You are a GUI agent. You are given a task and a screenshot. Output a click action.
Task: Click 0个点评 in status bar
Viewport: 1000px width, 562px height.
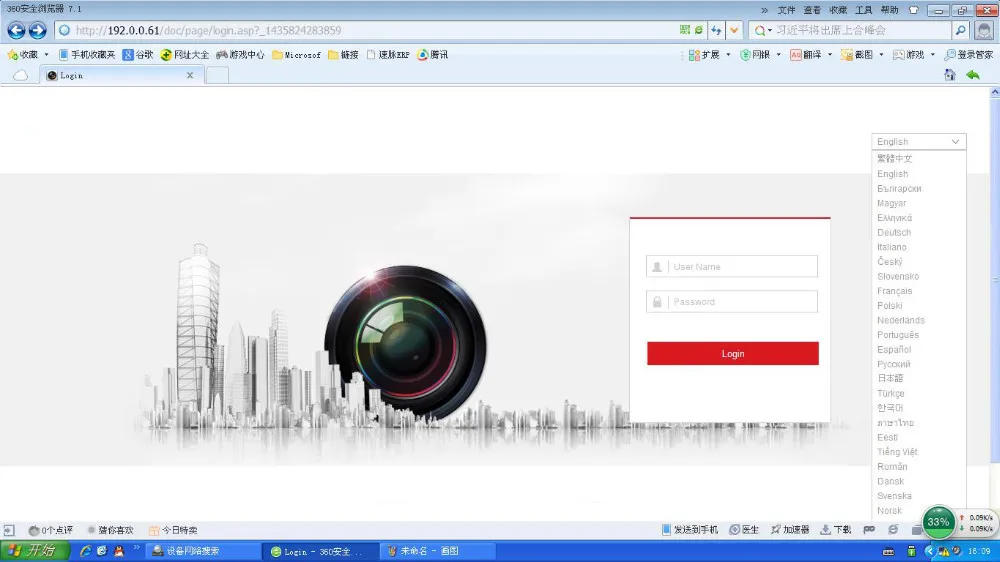50,530
